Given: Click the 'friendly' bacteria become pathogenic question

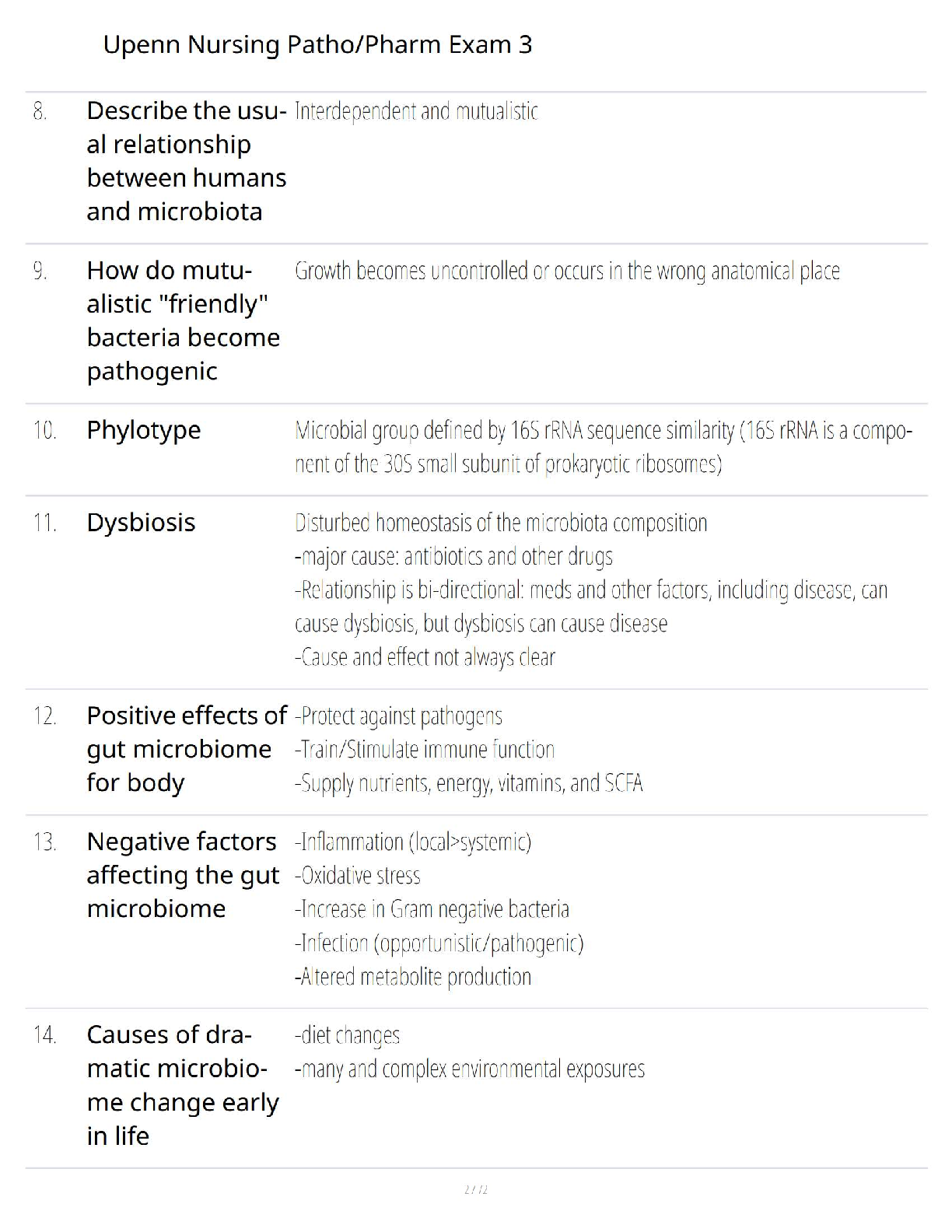Looking at the screenshot, I should (x=183, y=320).
